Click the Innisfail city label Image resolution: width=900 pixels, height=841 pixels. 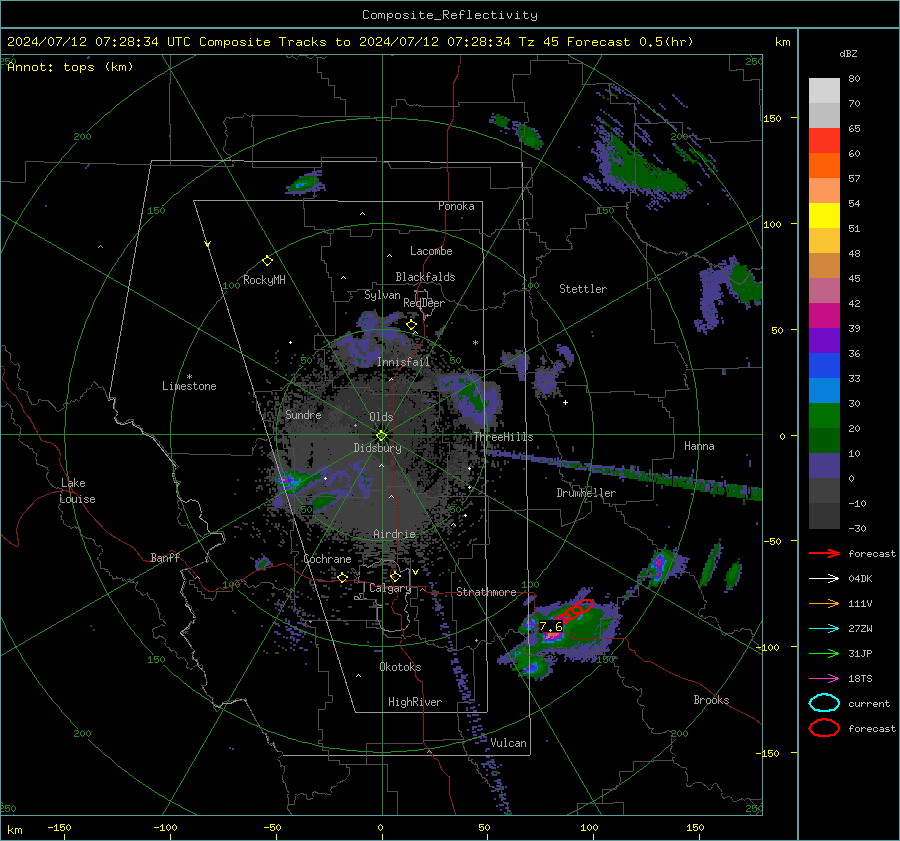(x=403, y=362)
